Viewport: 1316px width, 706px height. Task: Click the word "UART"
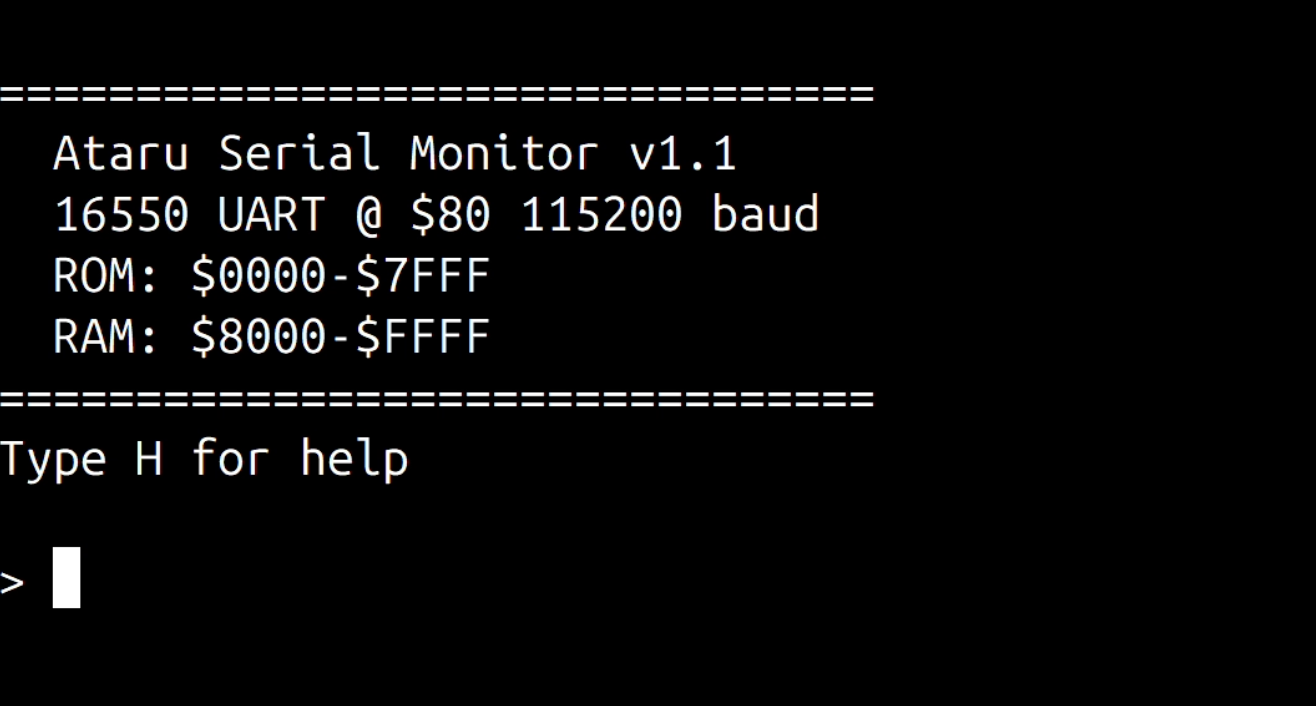pyautogui.click(x=271, y=215)
